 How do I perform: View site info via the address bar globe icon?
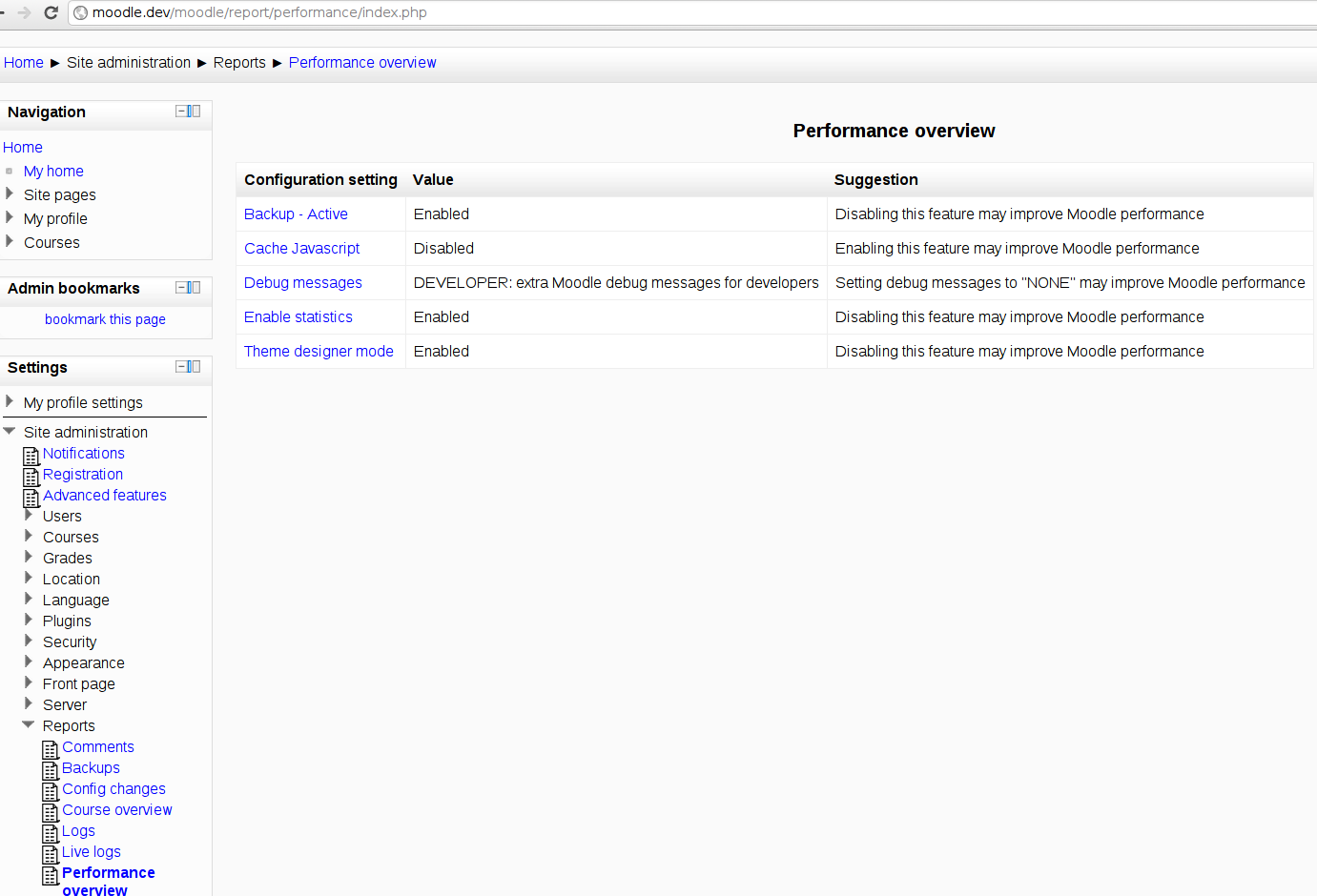(x=81, y=12)
